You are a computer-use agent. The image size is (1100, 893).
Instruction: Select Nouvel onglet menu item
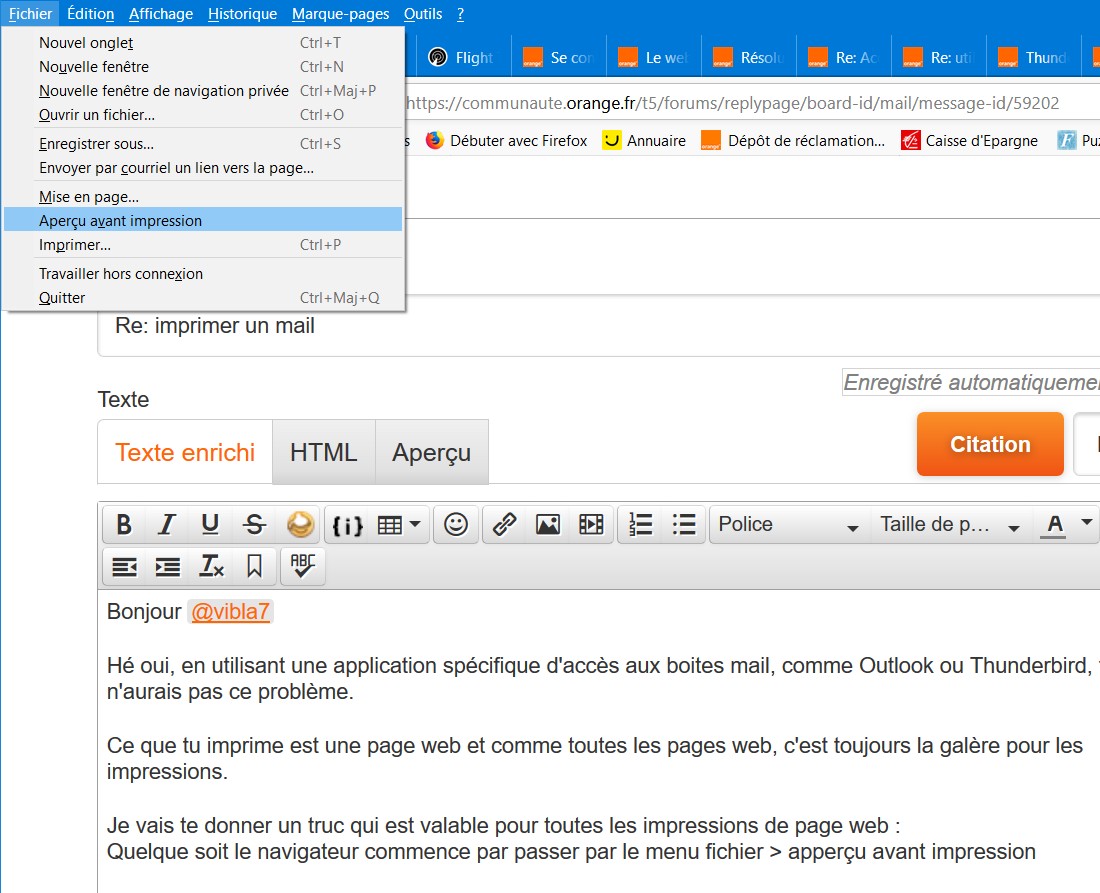pos(203,43)
